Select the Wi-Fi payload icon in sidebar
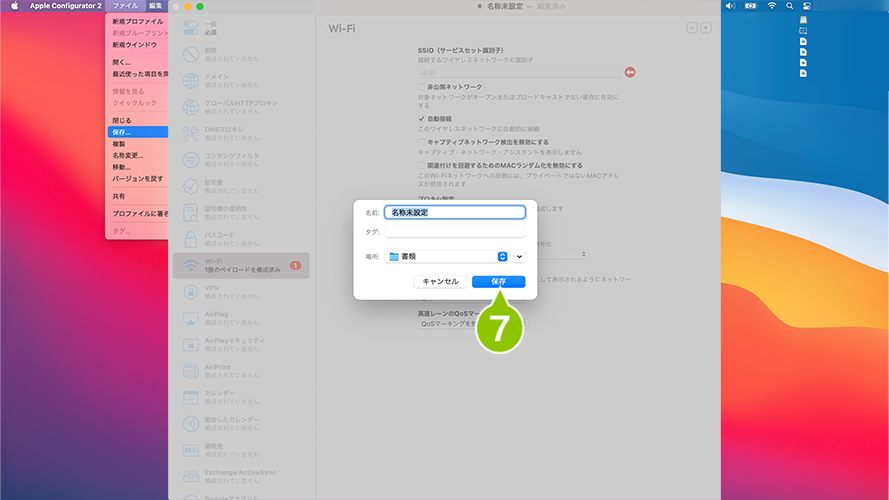 190,265
